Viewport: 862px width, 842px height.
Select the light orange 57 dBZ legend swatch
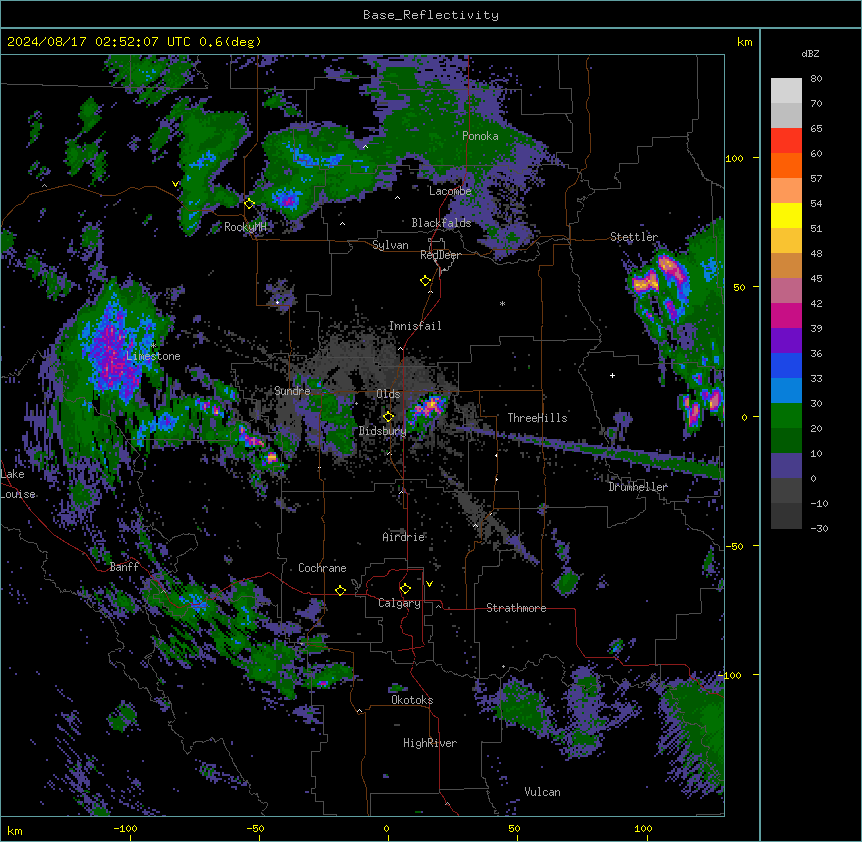click(786, 190)
